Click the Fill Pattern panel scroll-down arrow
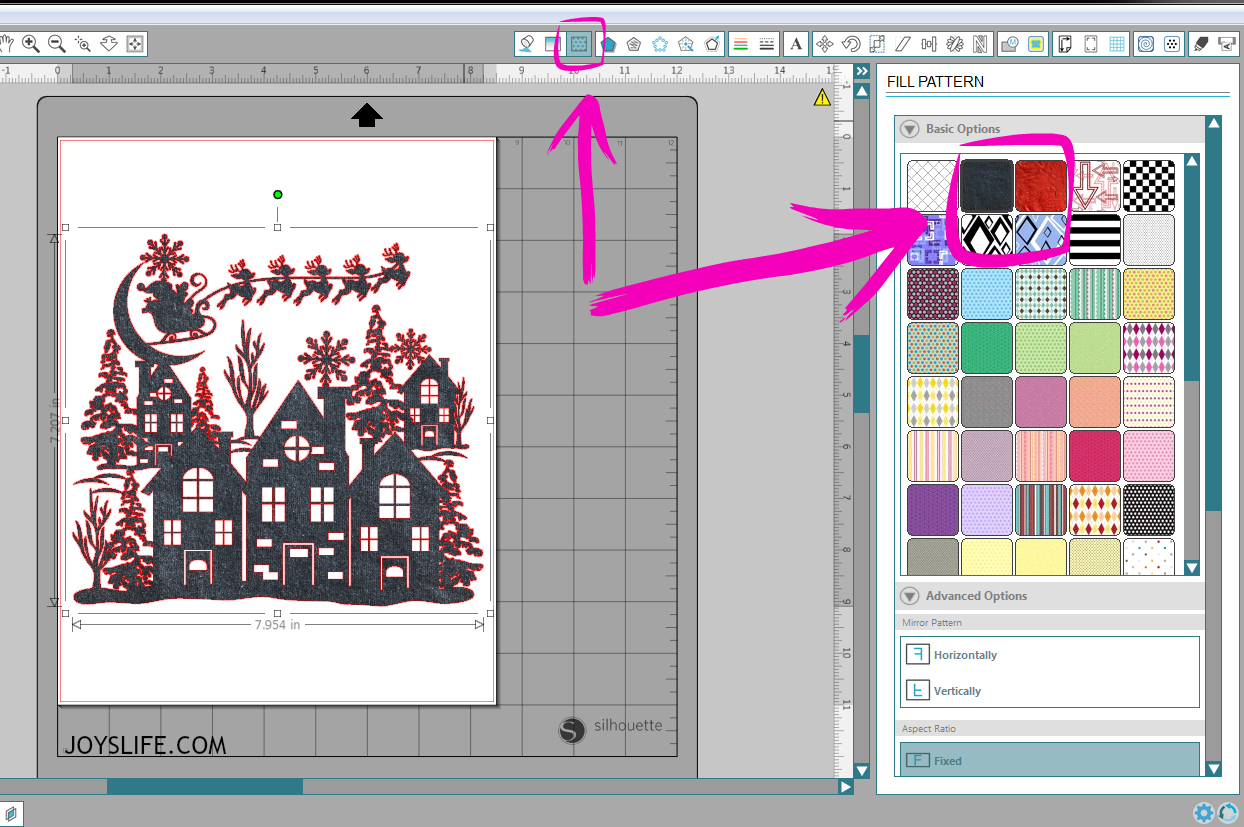The width and height of the screenshot is (1244, 827). coord(1214,769)
